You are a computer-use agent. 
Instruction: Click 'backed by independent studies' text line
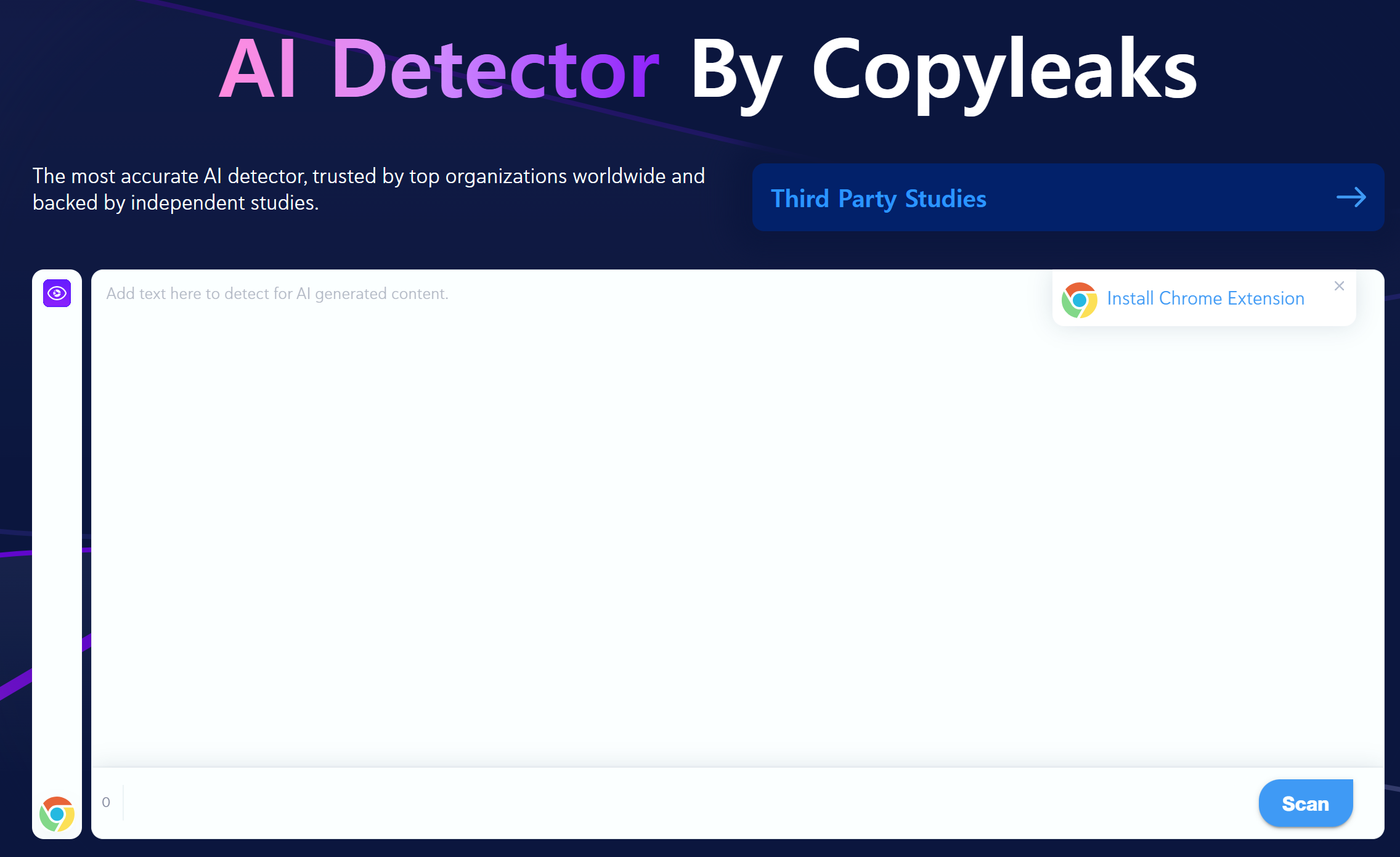(x=176, y=203)
